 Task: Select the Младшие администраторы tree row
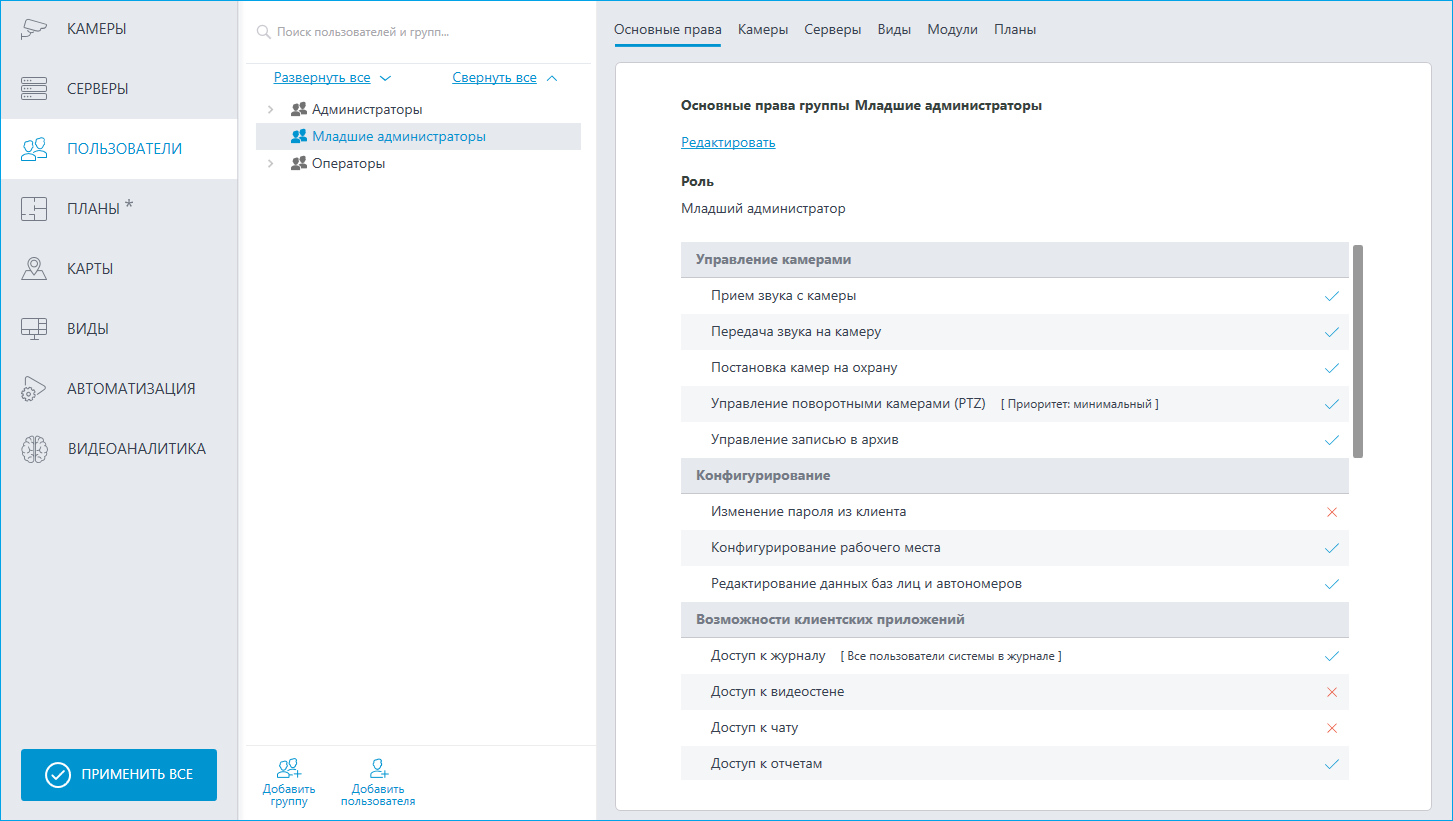[418, 136]
